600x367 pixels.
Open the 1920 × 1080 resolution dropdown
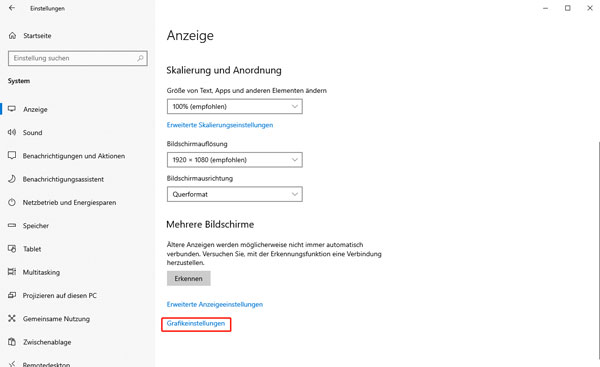coord(235,160)
